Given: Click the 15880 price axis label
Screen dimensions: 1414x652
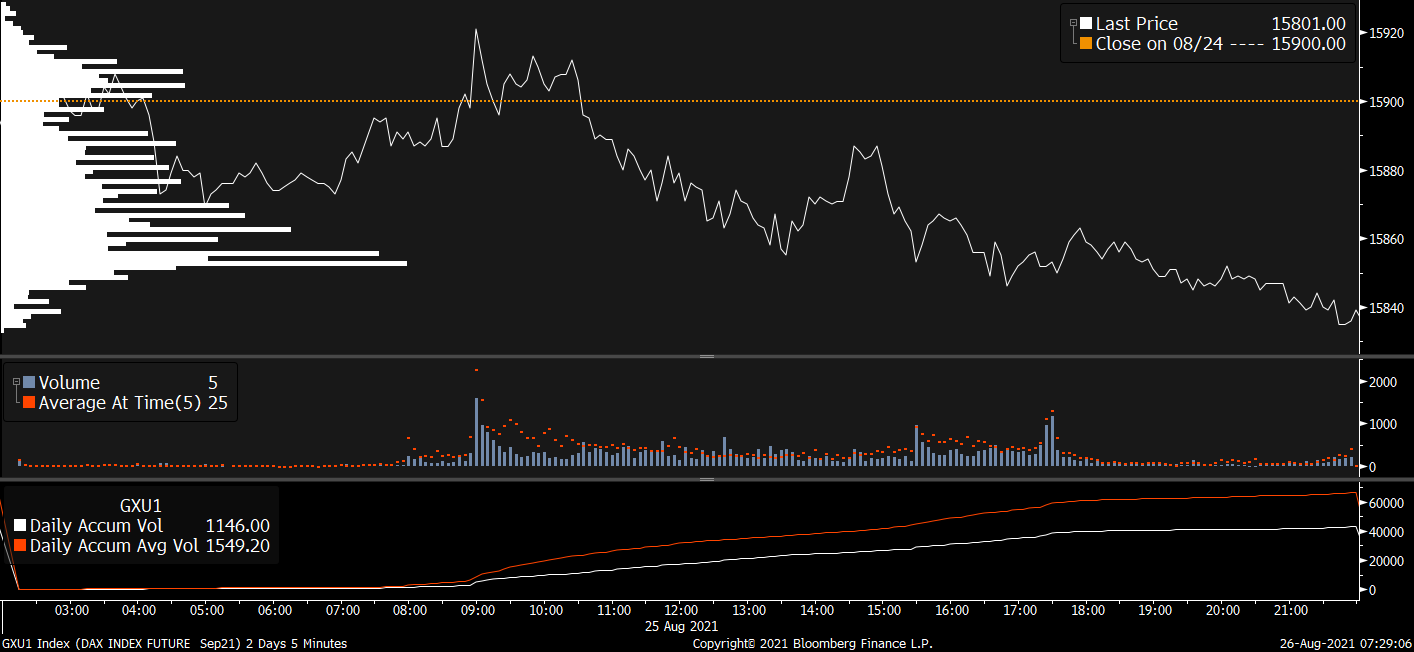Looking at the screenshot, I should 1387,171.
